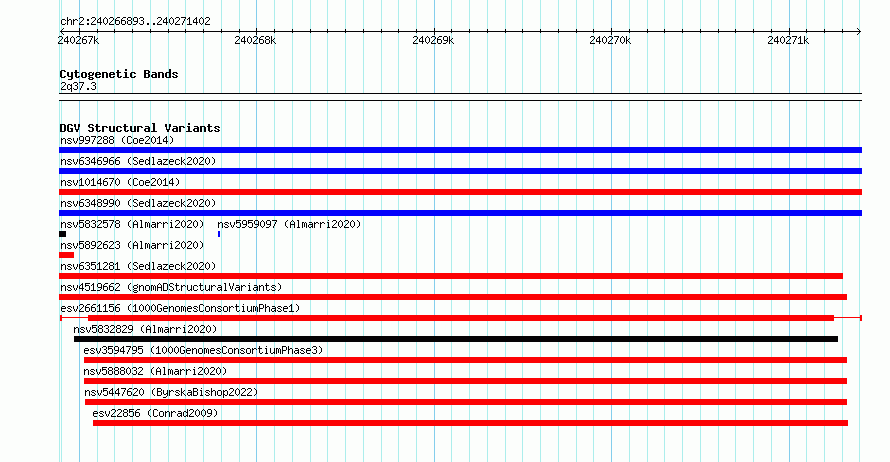The height and width of the screenshot is (462, 890).
Task: Click the 240269k ruler label
Action: [433, 40]
